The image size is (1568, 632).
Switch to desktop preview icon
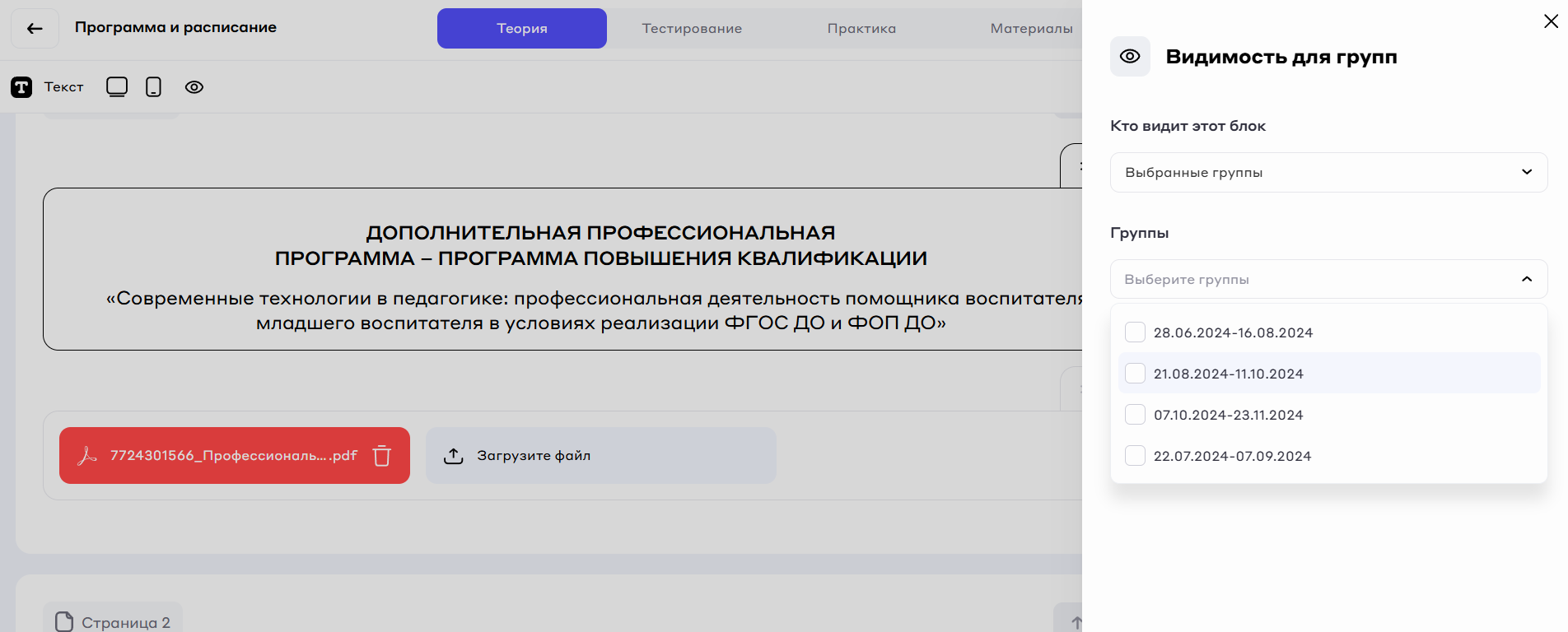117,87
